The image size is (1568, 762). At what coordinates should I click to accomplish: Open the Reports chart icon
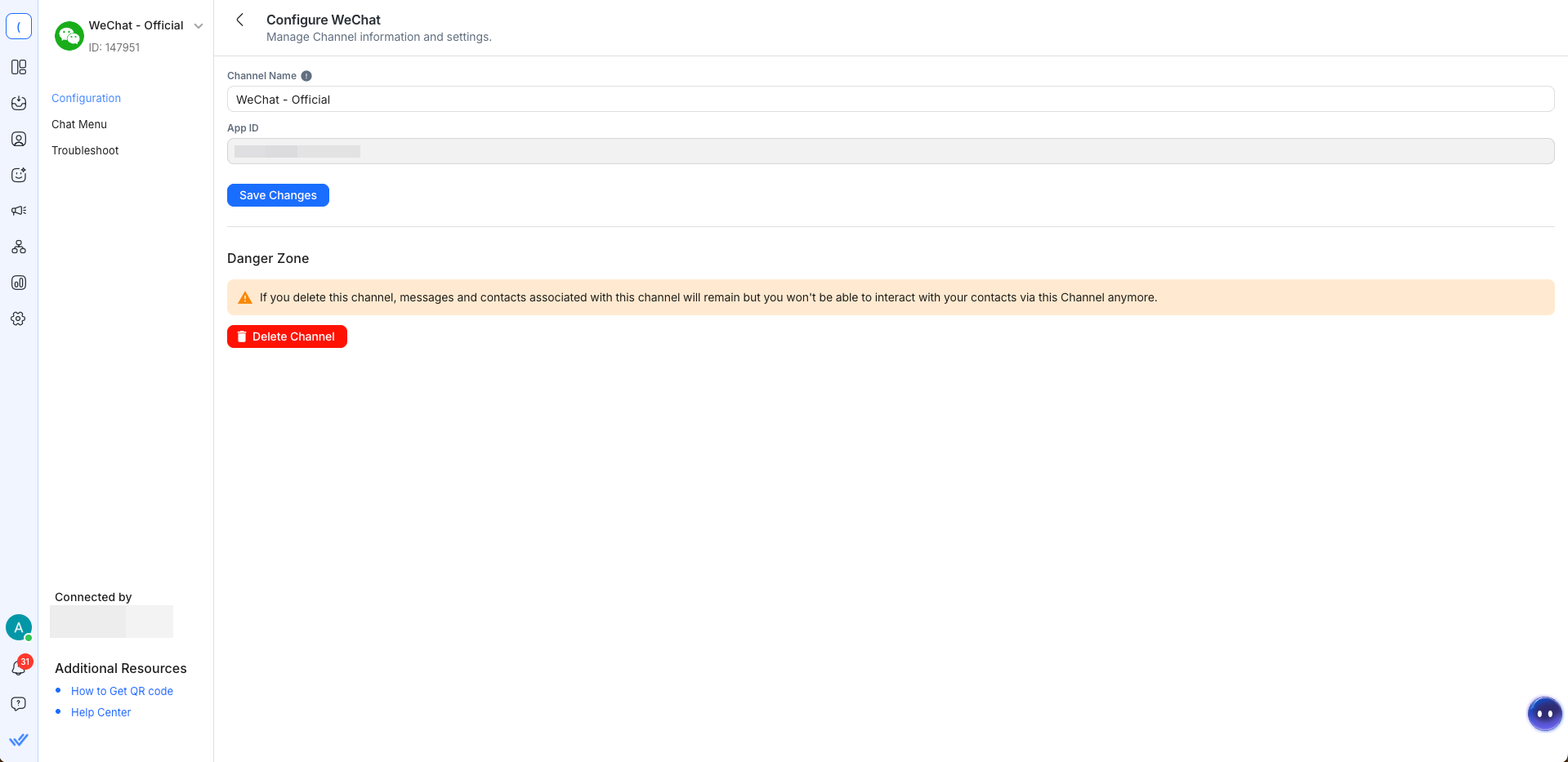(x=19, y=283)
